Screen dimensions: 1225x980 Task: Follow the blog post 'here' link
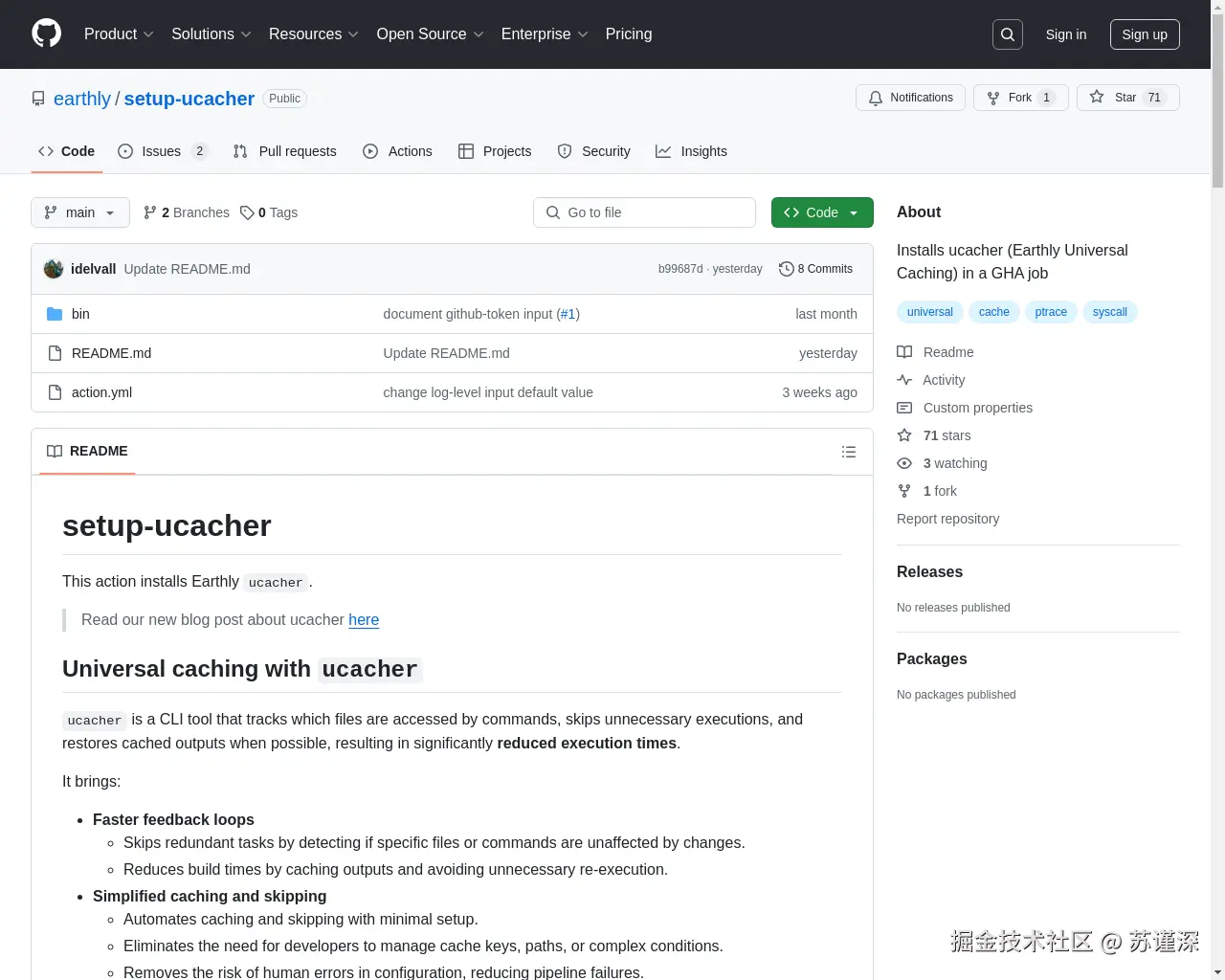pos(364,620)
